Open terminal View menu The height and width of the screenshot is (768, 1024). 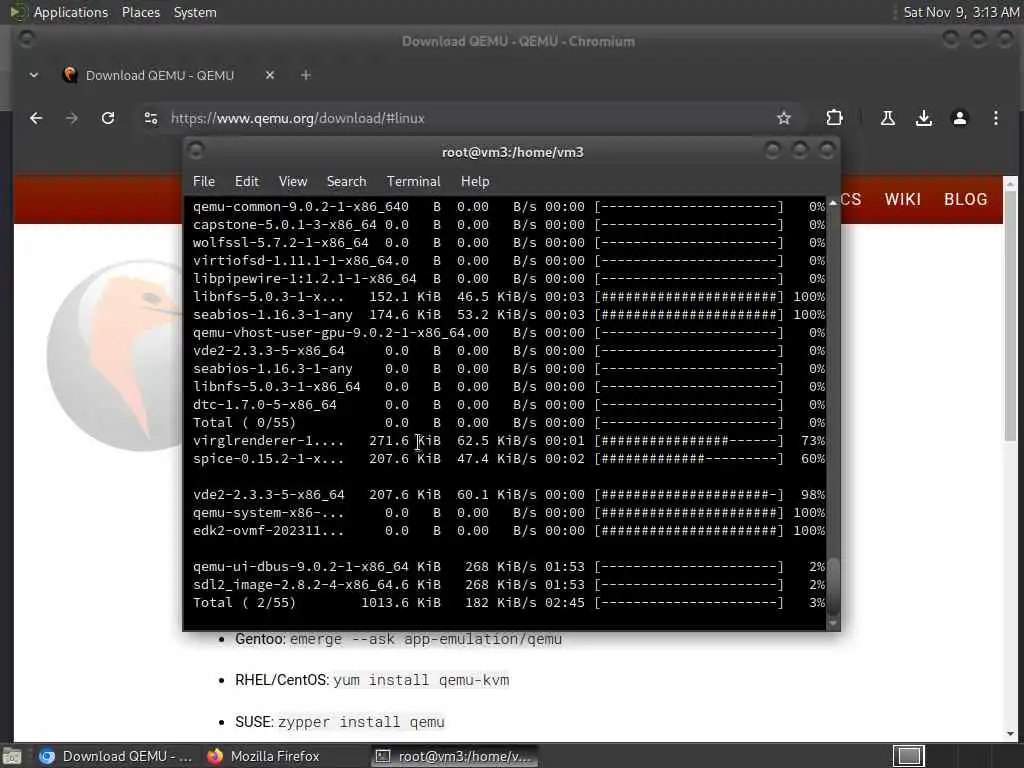click(293, 182)
